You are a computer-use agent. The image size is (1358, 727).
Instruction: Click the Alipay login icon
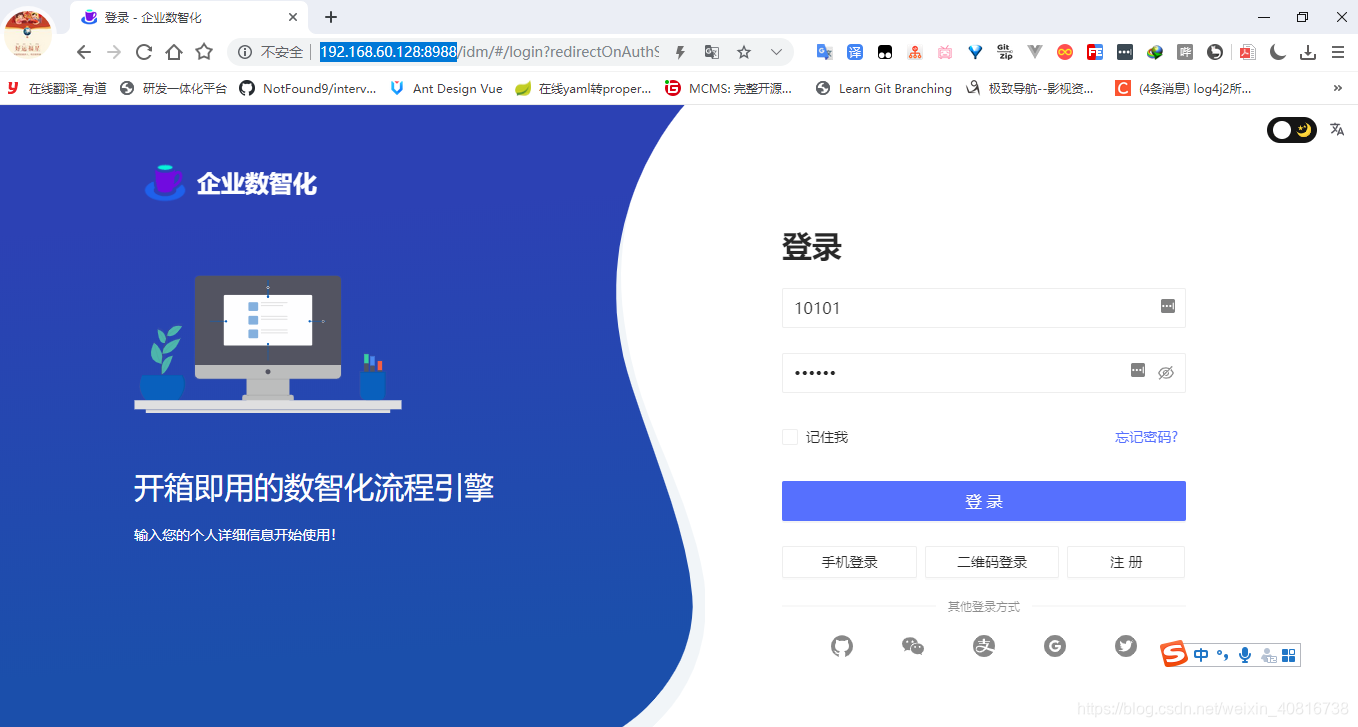tap(983, 646)
